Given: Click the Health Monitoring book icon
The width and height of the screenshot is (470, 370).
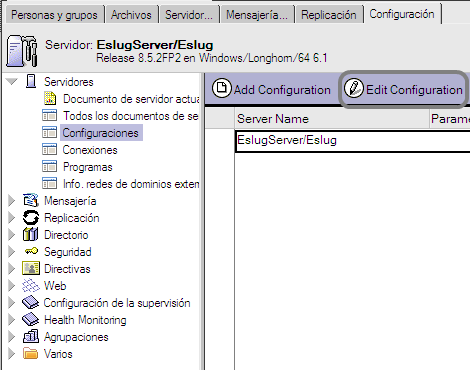Looking at the screenshot, I should pyautogui.click(x=31, y=319).
